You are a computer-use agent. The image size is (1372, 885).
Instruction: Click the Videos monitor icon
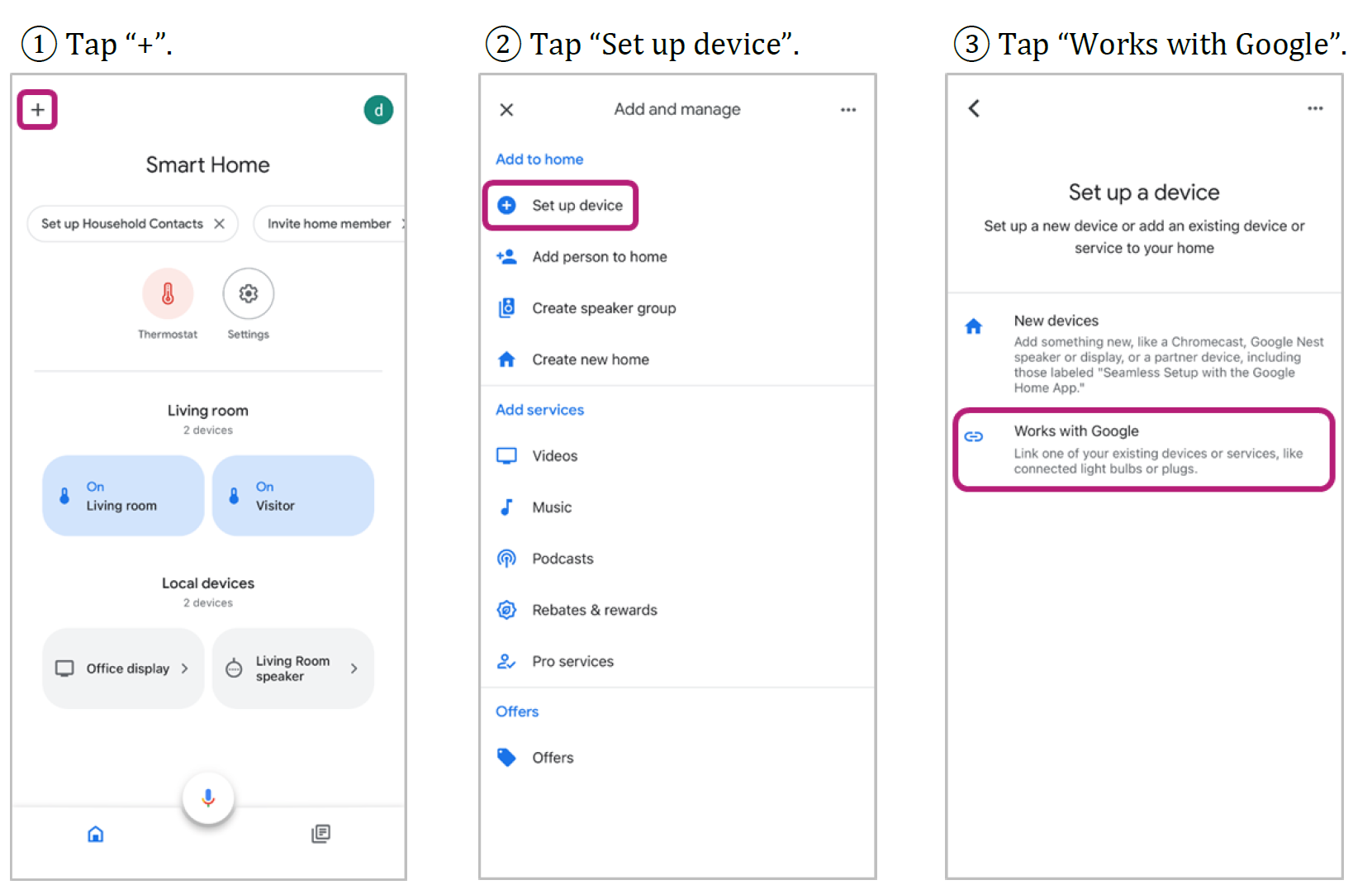[x=506, y=456]
